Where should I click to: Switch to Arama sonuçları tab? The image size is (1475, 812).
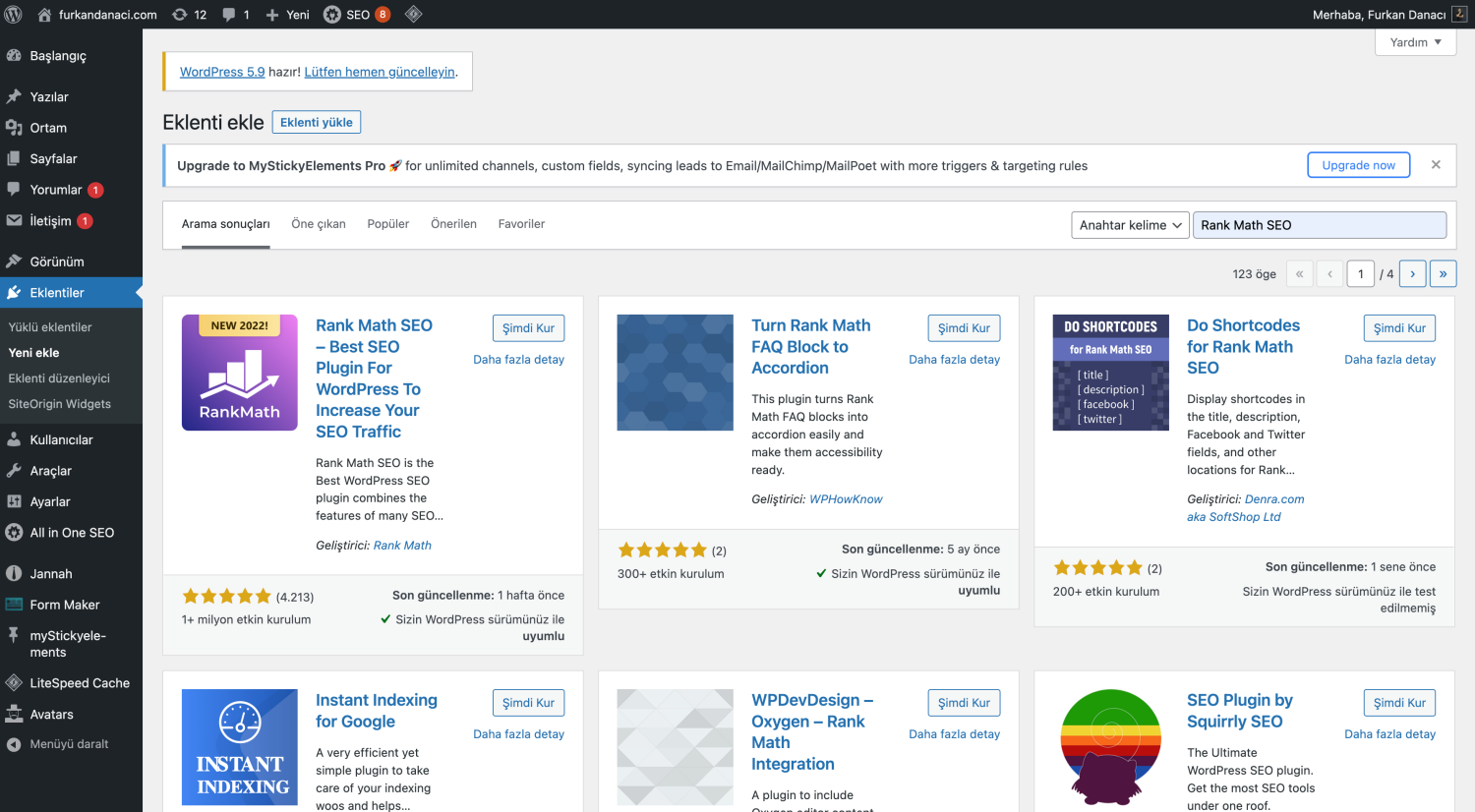pos(225,224)
